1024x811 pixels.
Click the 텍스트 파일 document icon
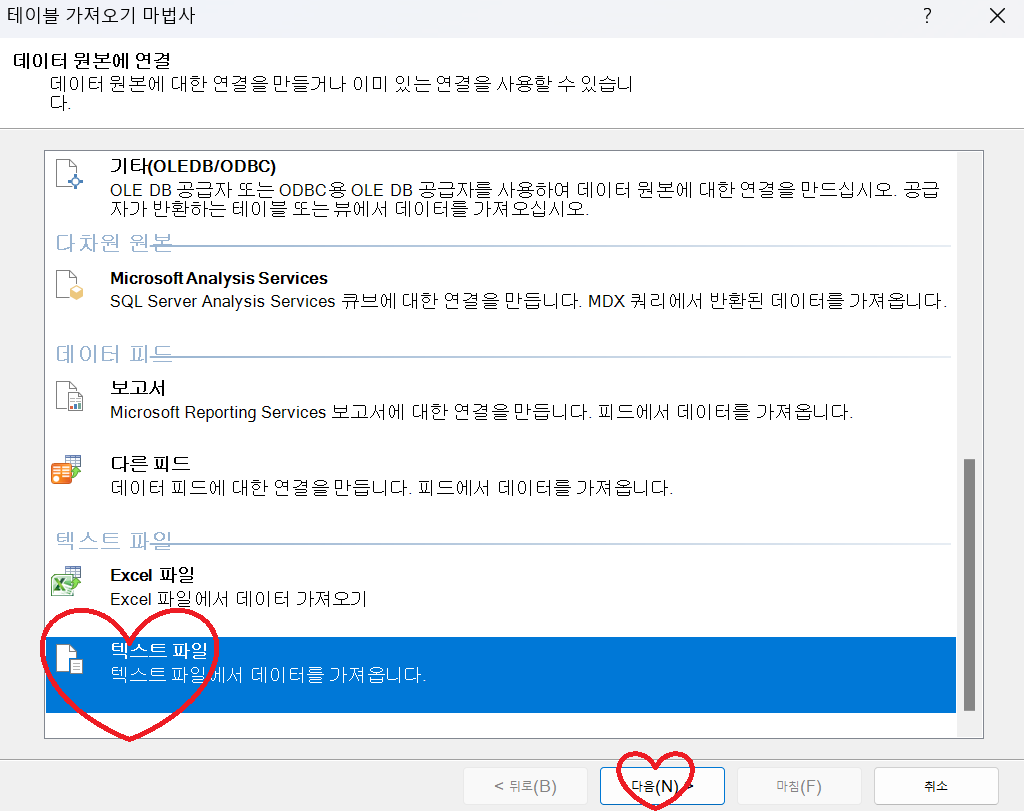point(69,658)
